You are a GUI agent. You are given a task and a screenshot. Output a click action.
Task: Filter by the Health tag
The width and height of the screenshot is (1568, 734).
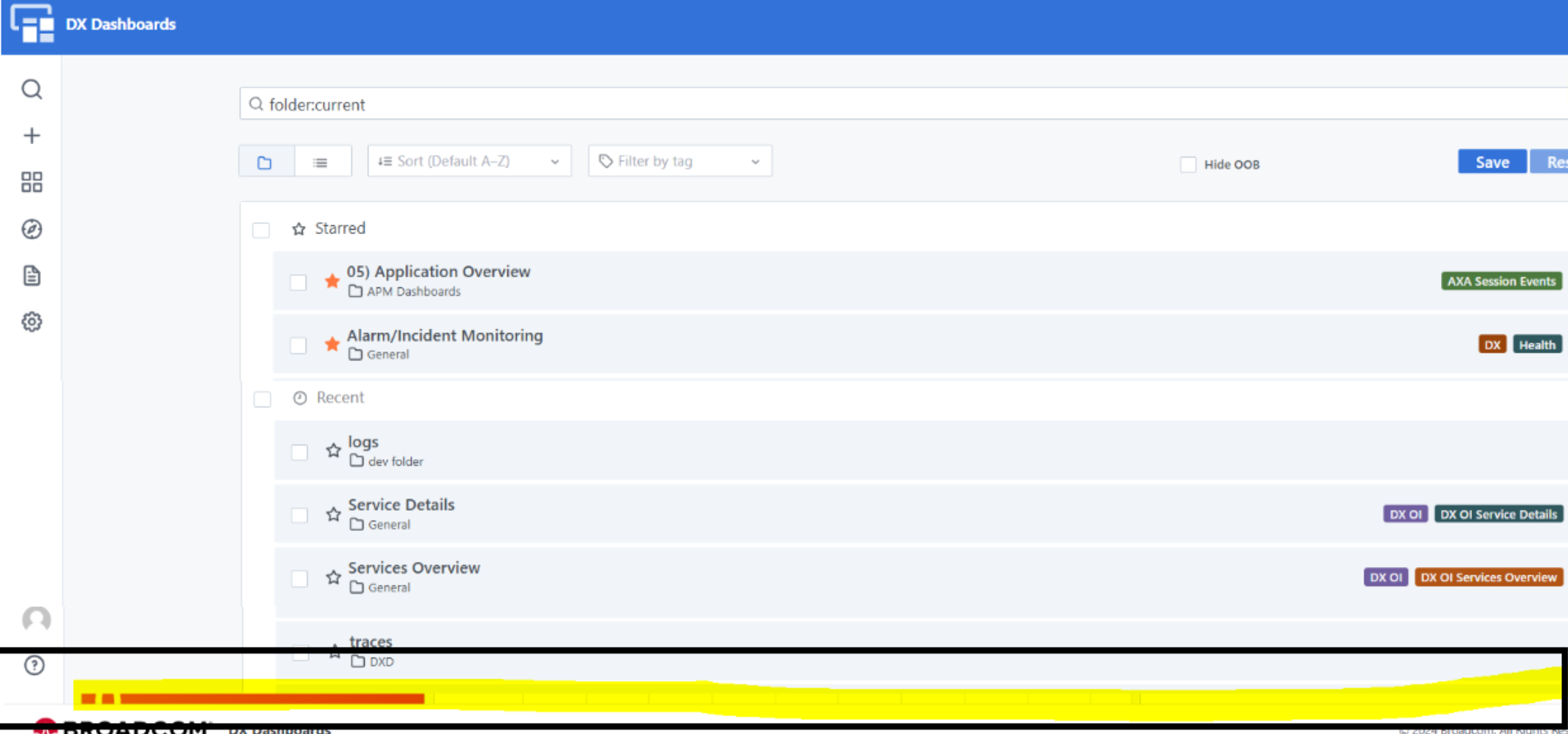pos(1537,344)
